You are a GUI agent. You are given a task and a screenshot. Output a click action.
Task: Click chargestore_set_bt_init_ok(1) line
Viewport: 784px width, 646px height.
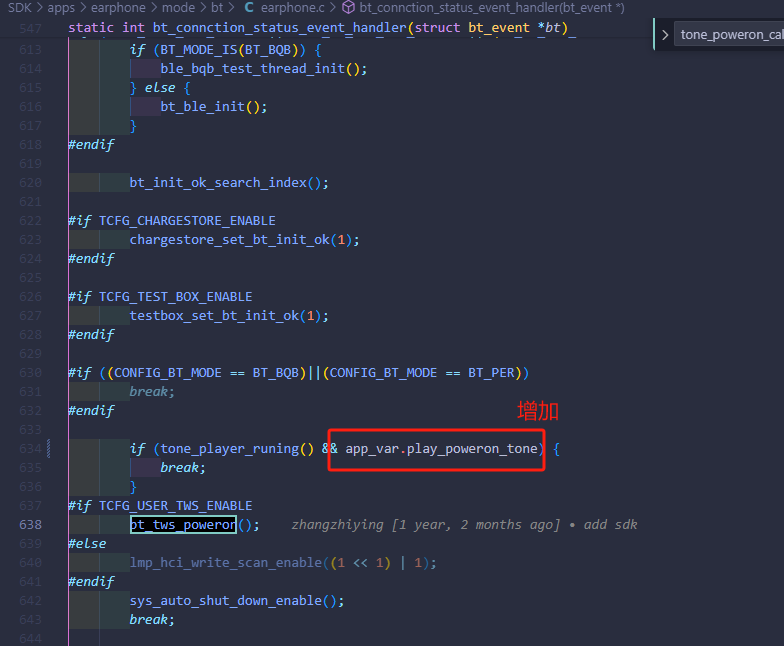(x=244, y=240)
